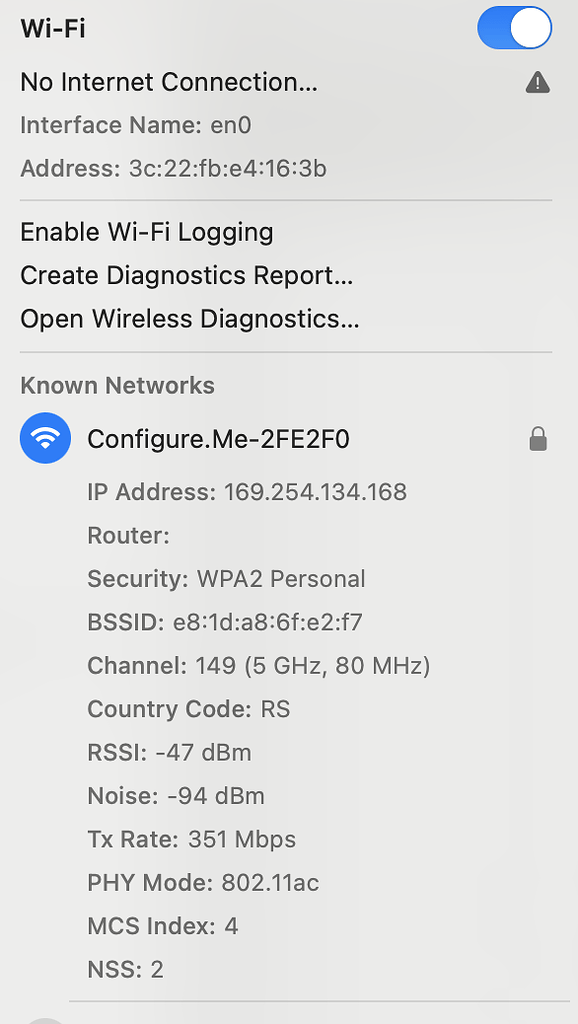Toggle the Configure.Me-2FE2F0 known network entry

[218, 438]
